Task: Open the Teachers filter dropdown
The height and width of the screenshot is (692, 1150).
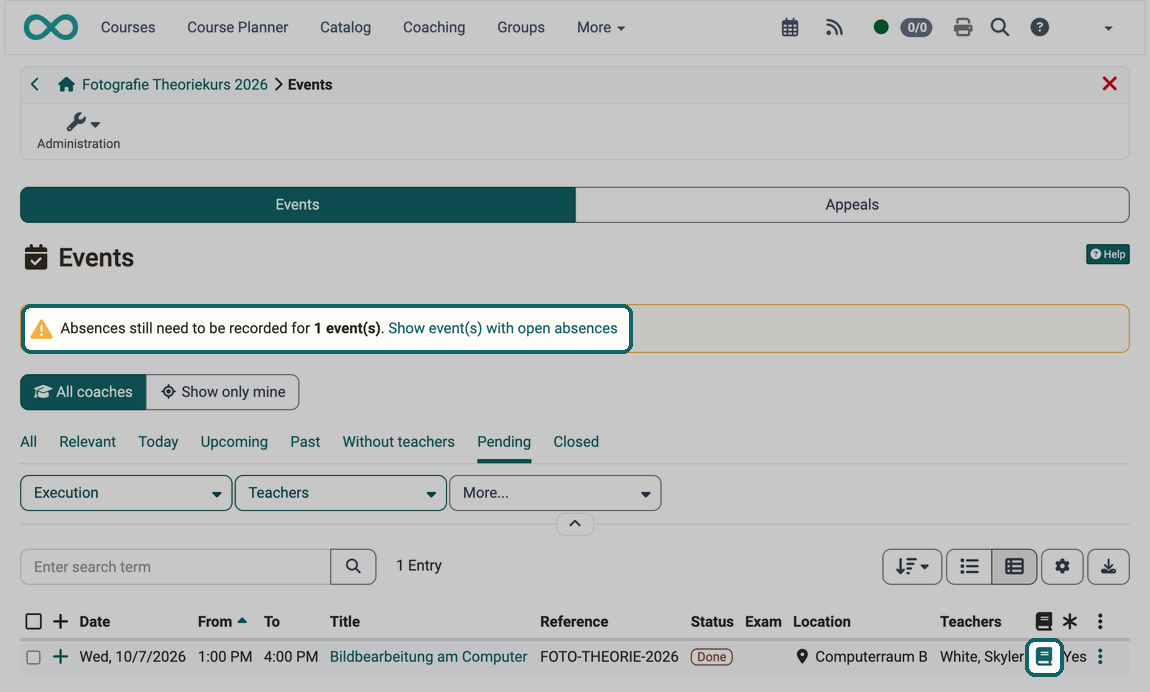Action: pyautogui.click(x=340, y=493)
